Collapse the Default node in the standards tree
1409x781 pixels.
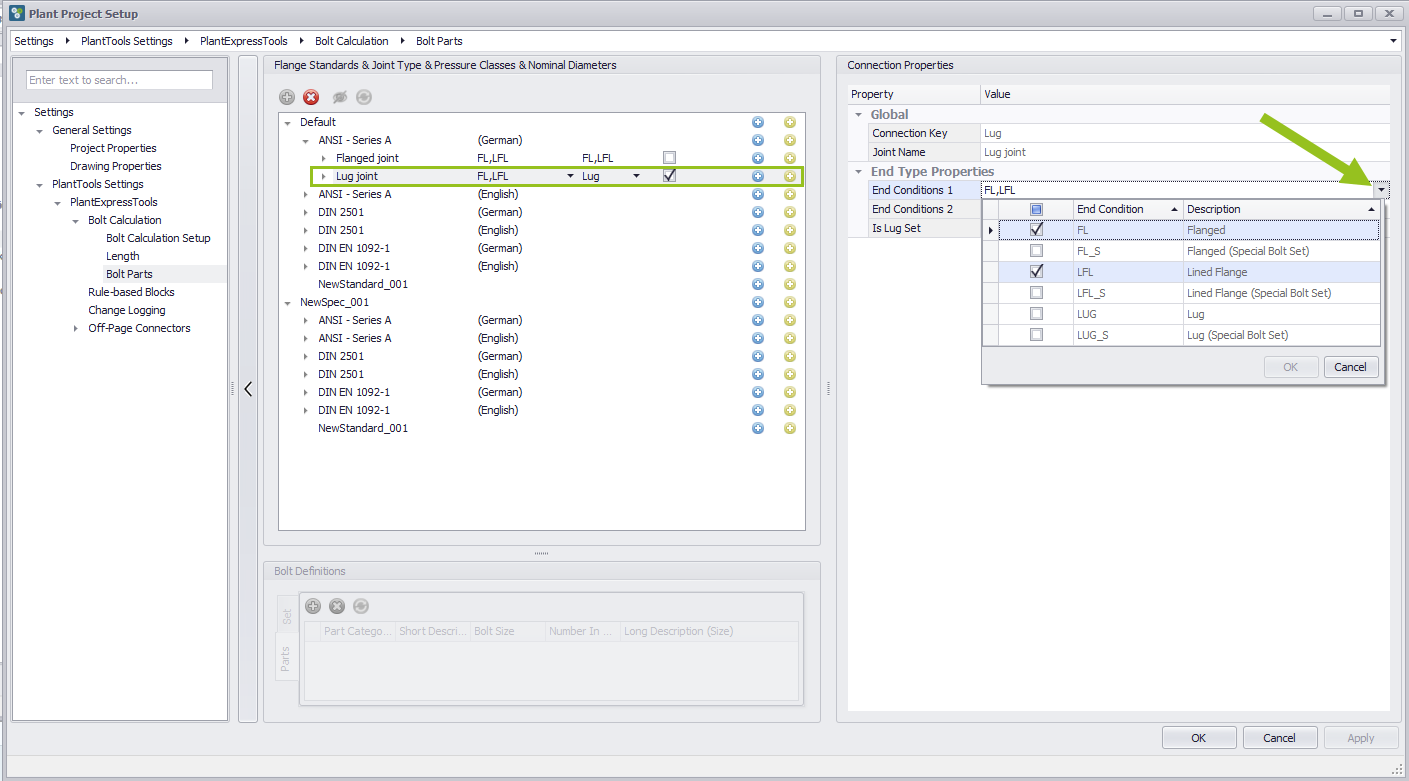tap(288, 122)
